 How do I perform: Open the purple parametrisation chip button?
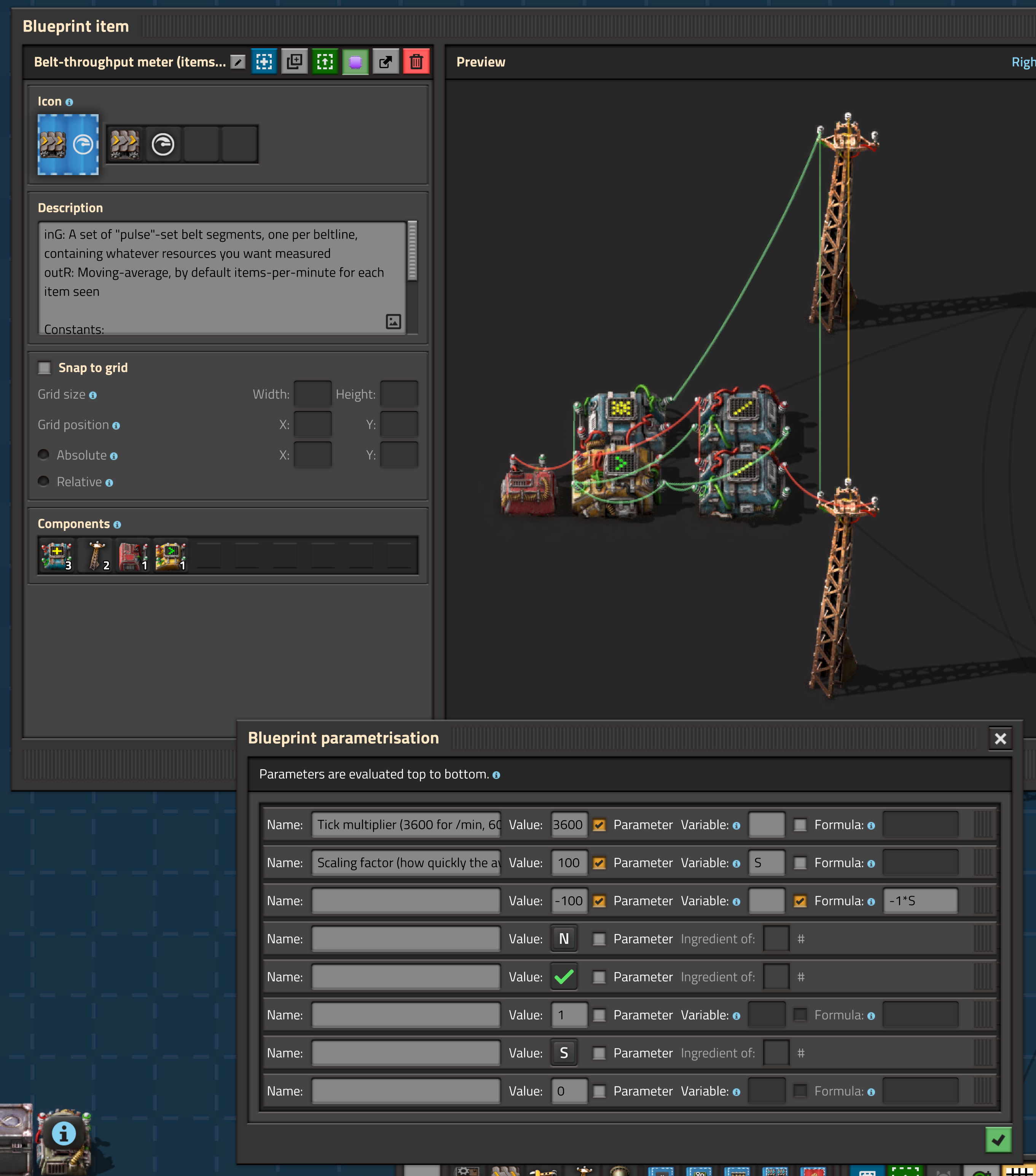355,62
